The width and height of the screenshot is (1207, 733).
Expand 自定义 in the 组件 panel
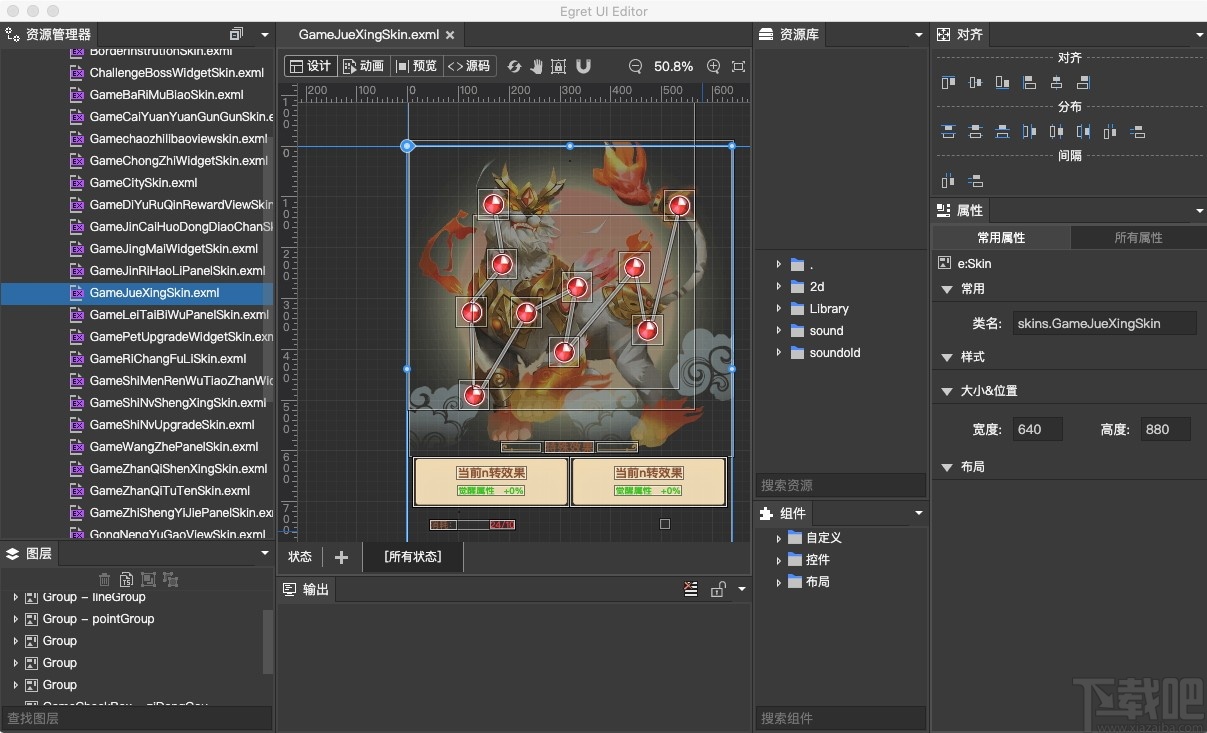click(780, 537)
